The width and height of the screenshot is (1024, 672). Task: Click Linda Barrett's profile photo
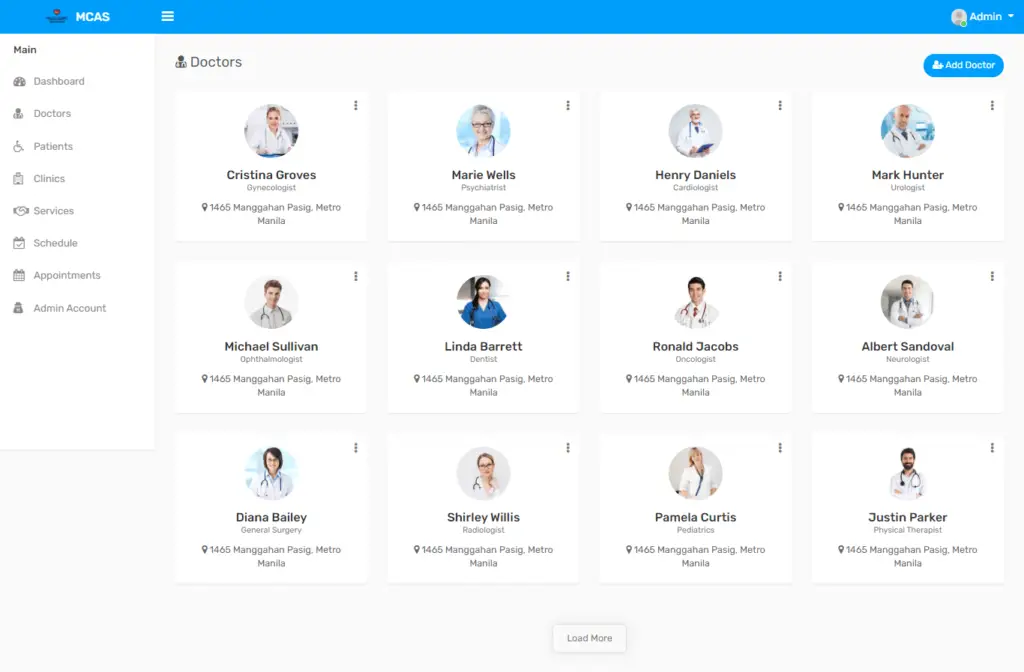pyautogui.click(x=483, y=302)
